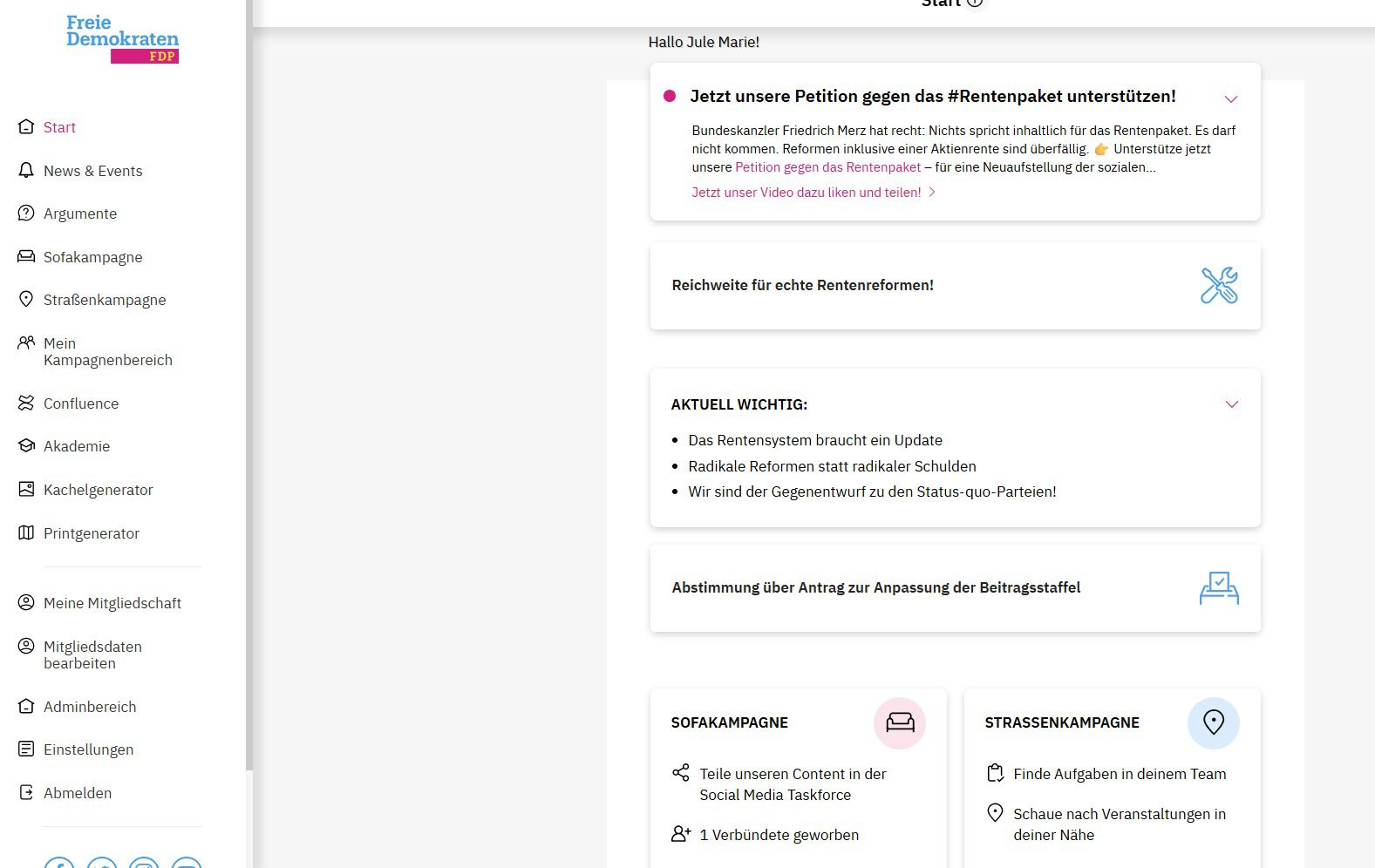1375x868 pixels.
Task: Click the map icon for Printgenerator
Action: 26,532
